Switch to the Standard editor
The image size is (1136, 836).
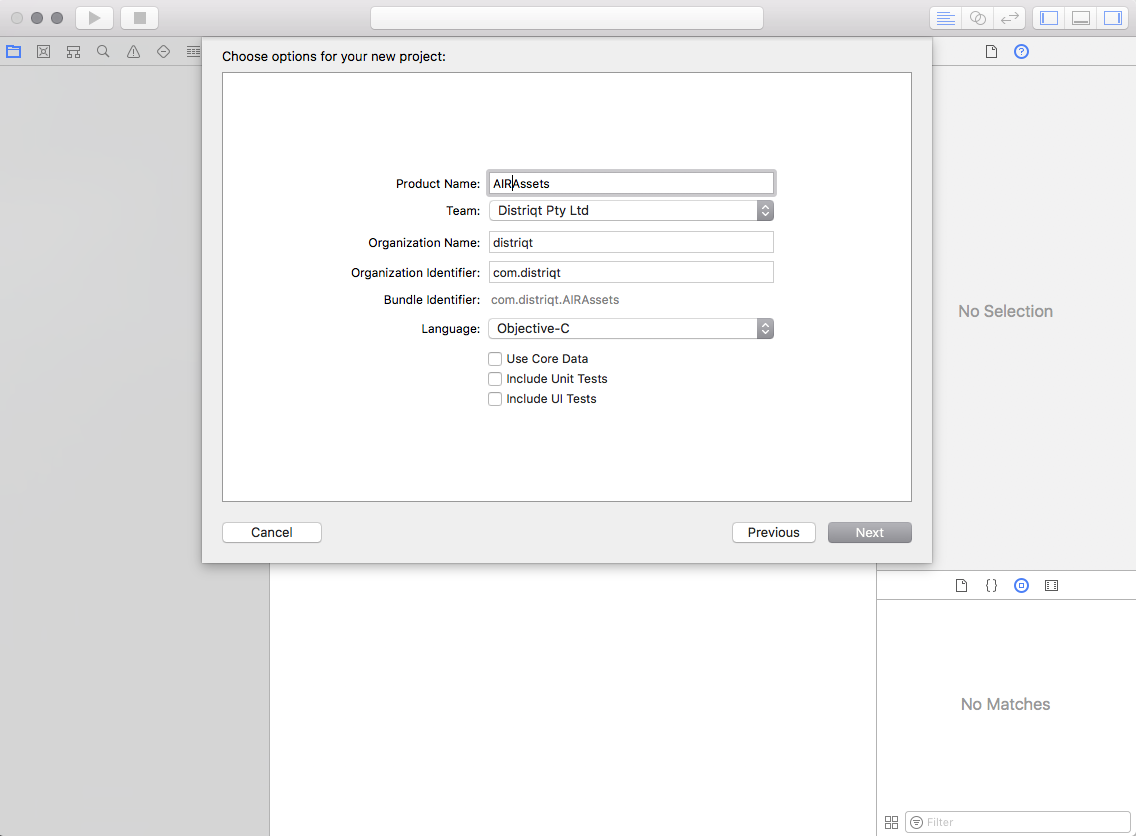945,18
